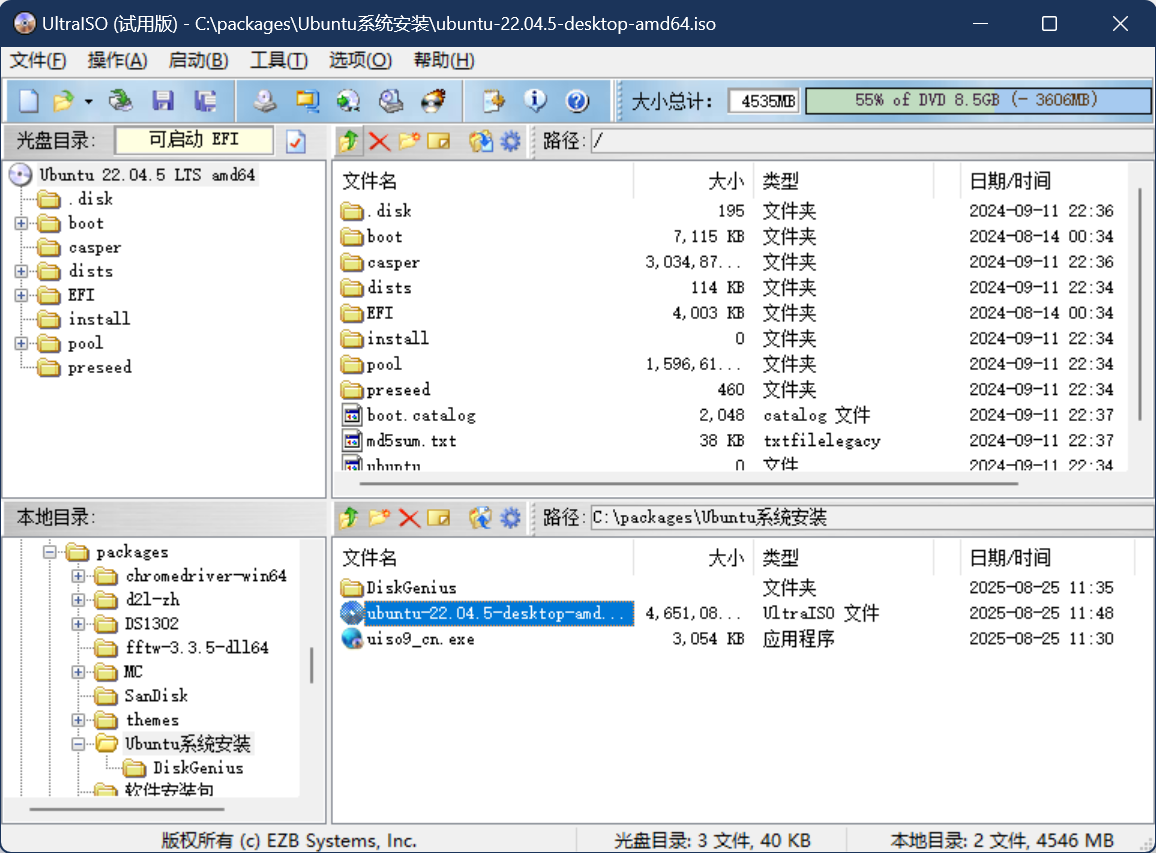Click the red X delete icon in local pane
The height and width of the screenshot is (853, 1156).
click(409, 518)
